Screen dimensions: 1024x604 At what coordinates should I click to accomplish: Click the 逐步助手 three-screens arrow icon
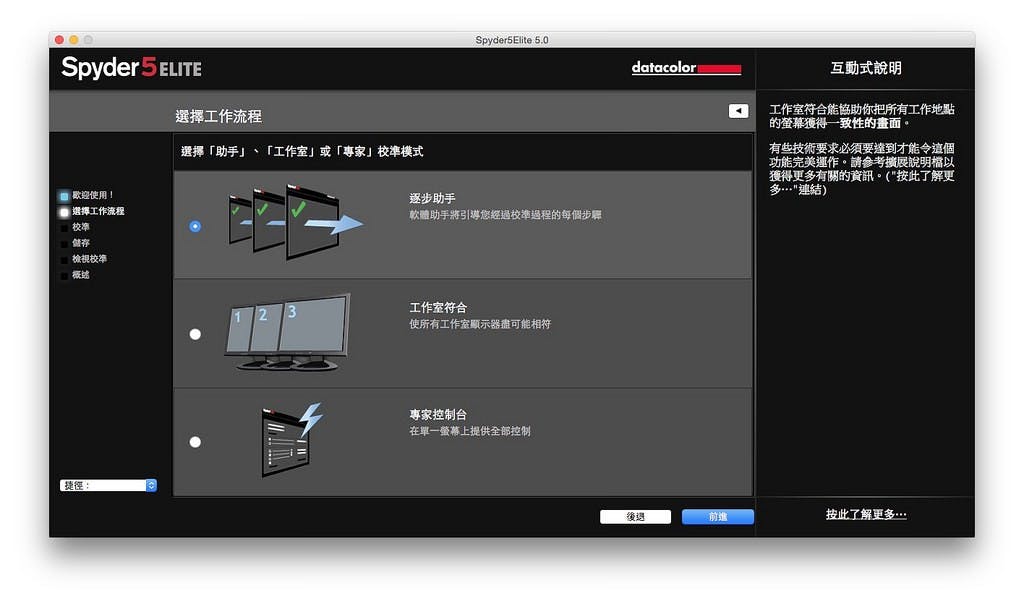pos(295,222)
